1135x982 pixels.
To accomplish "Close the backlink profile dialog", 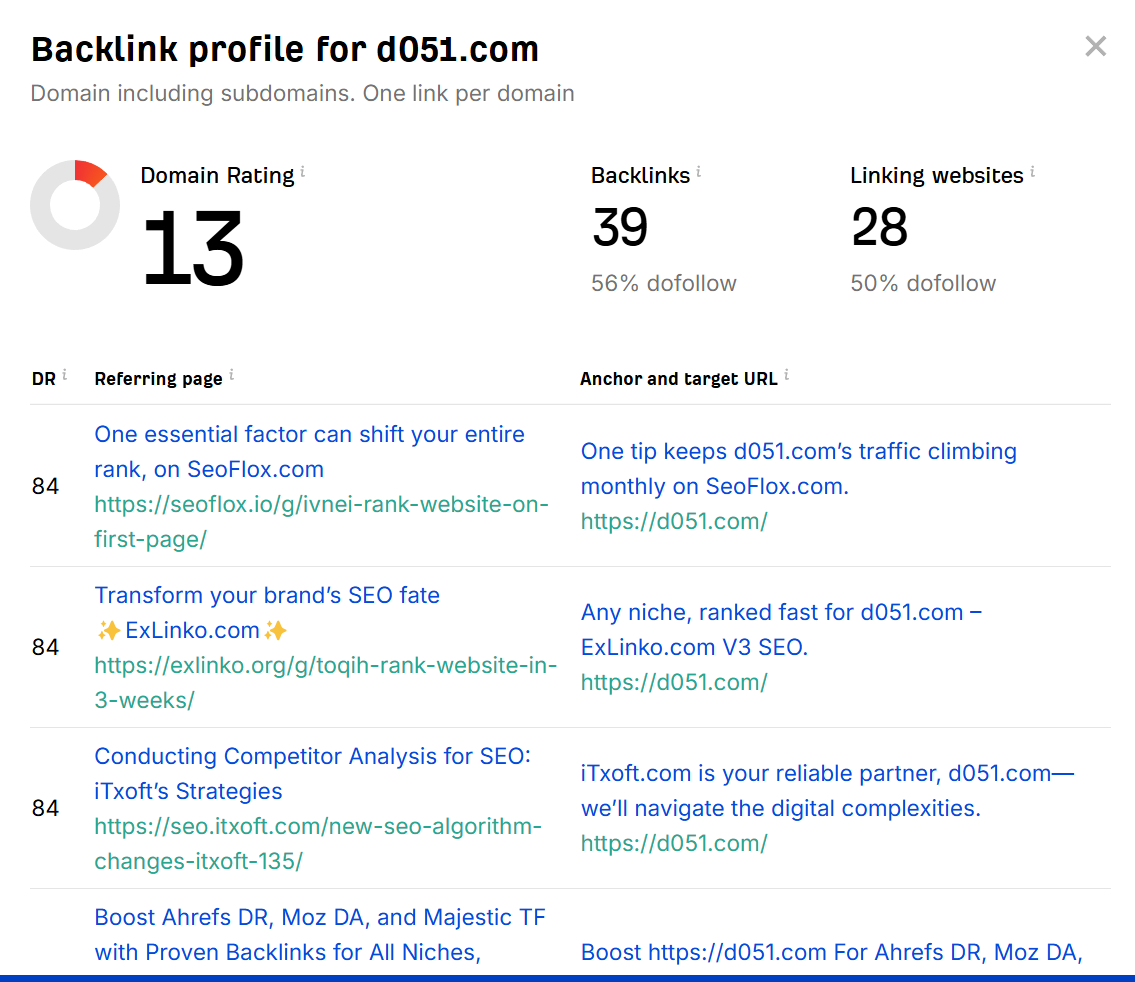I will pos(1095,46).
